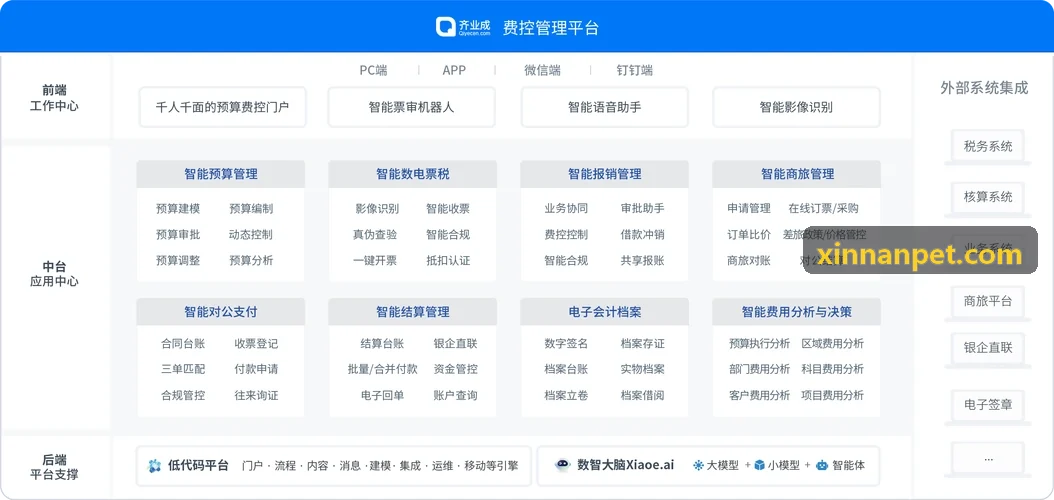The height and width of the screenshot is (500, 1054).
Task: Switch to the 钉钉端 tab
Action: tap(635, 70)
